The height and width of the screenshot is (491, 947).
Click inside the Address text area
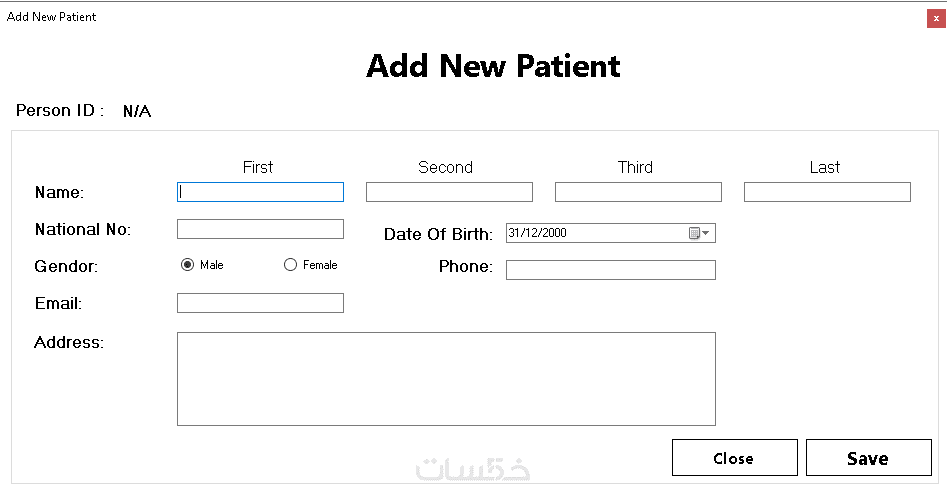click(446, 379)
